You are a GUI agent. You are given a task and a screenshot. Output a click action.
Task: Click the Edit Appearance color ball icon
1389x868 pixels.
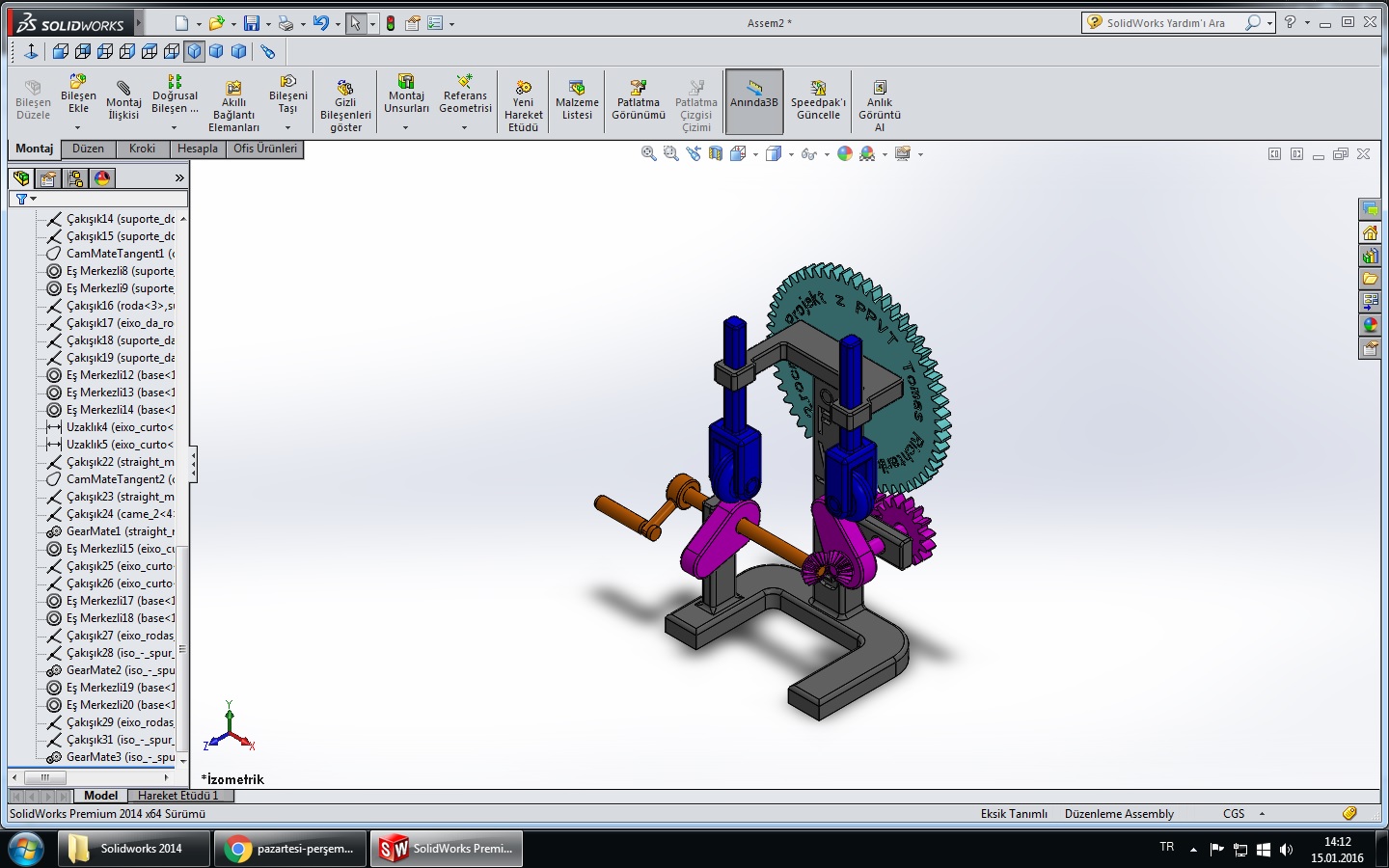(x=845, y=153)
